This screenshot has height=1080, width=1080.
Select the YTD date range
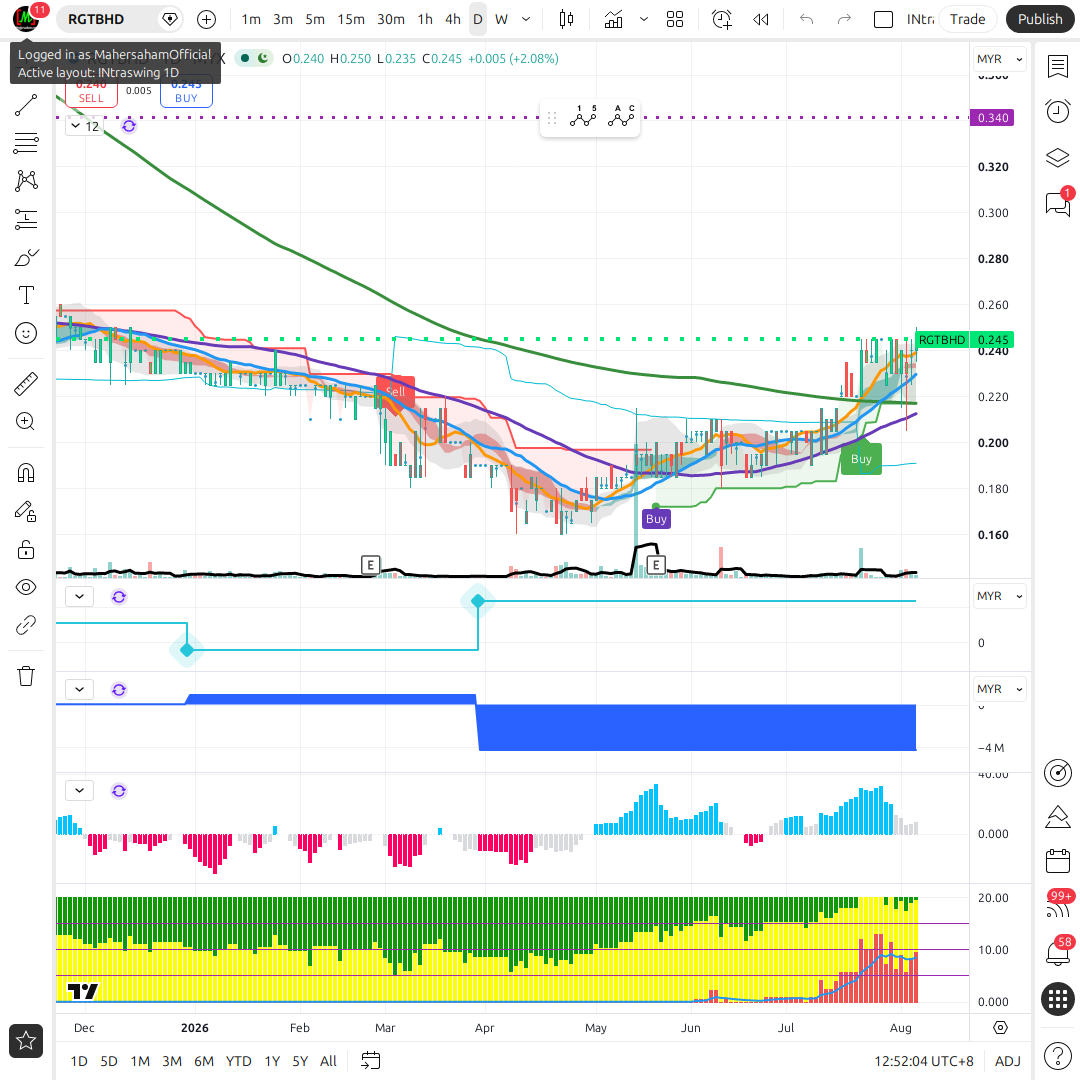click(239, 1061)
